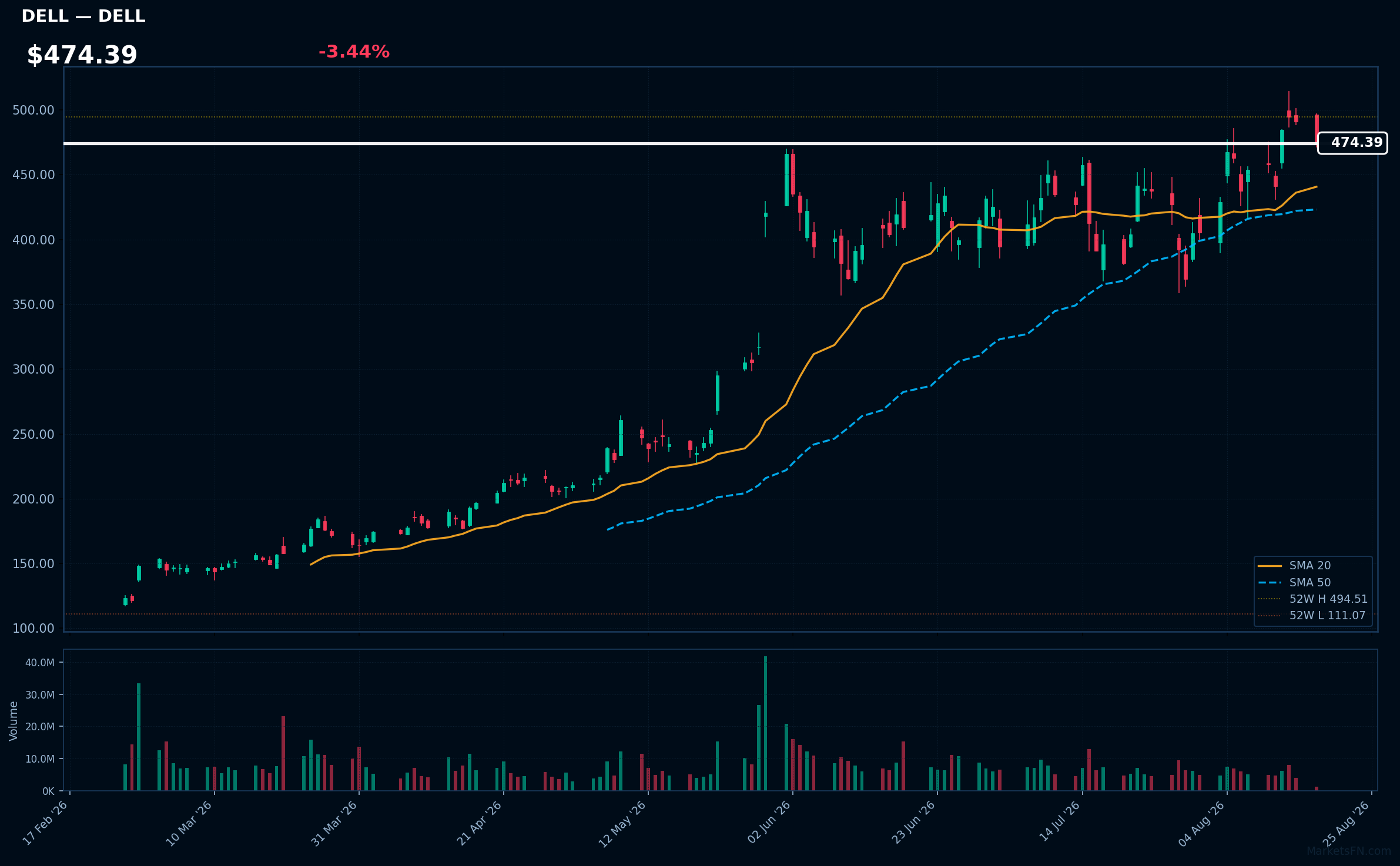Click the last red candlestick at chart's right edge
The width and height of the screenshot is (1400, 866).
tap(1317, 129)
